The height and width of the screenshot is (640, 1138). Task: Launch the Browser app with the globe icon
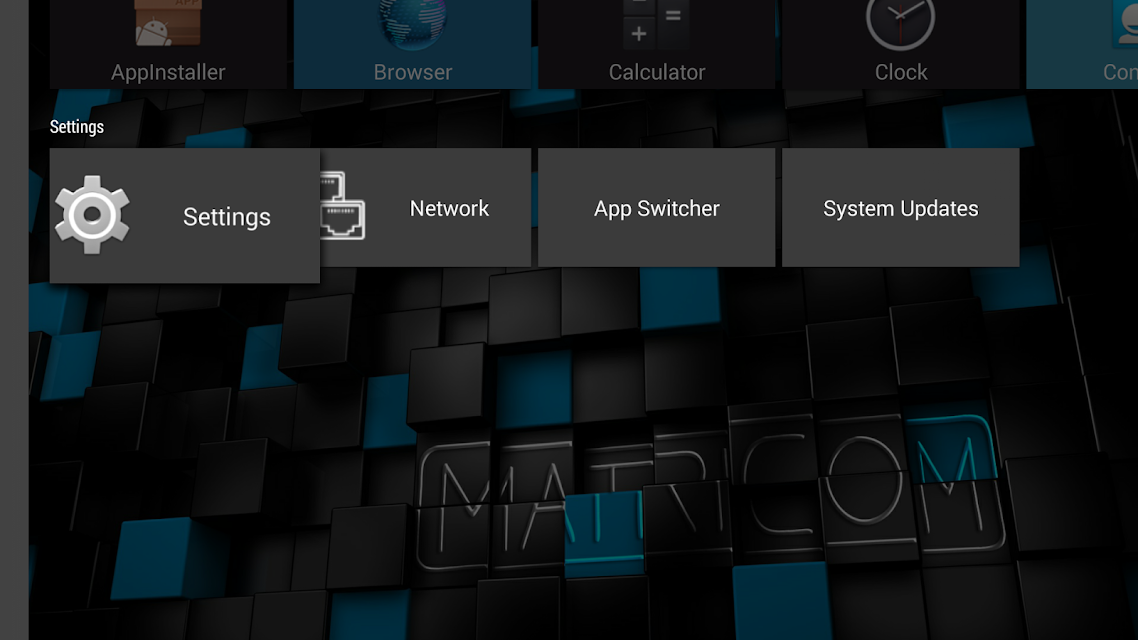[x=412, y=44]
